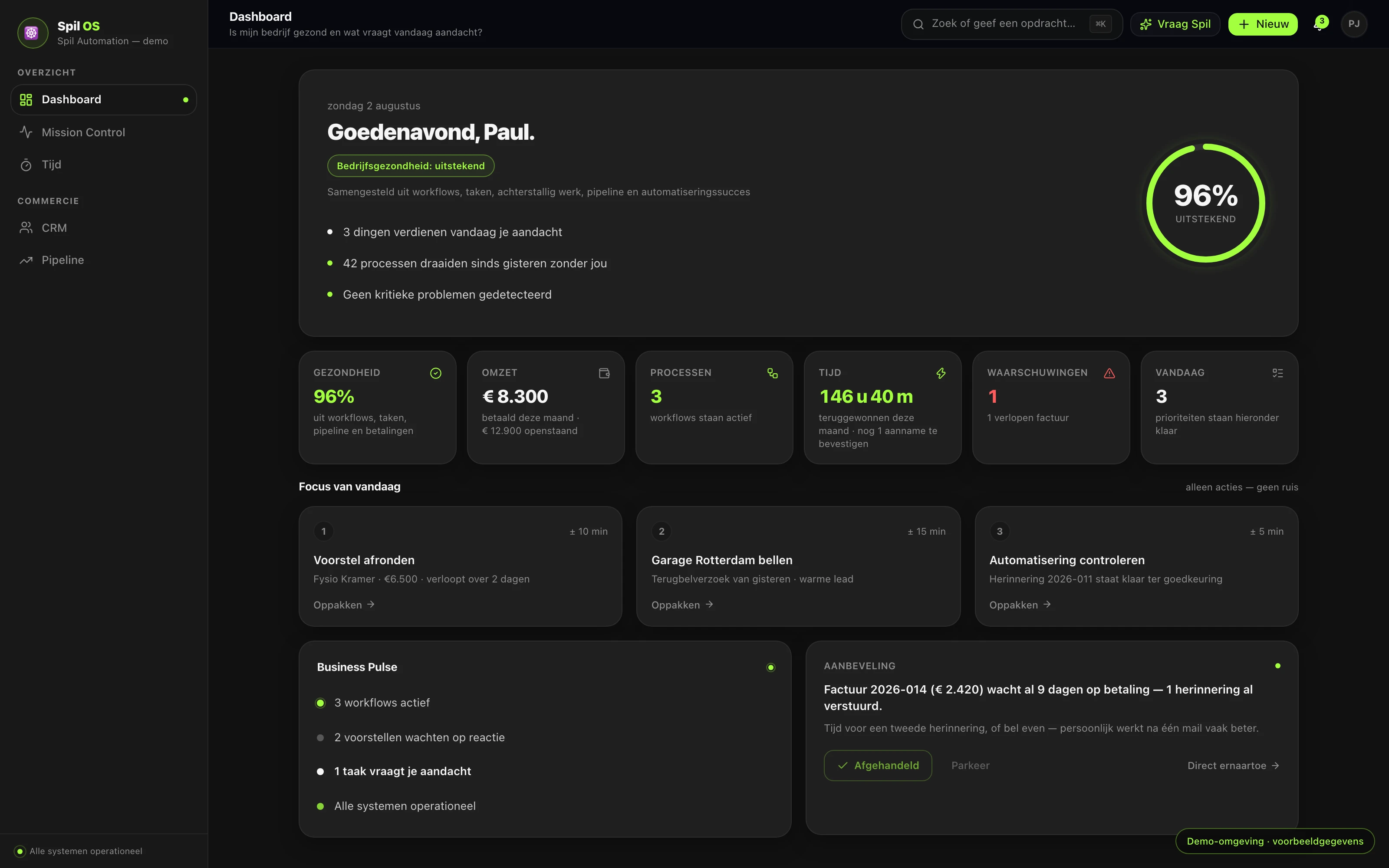Mark recommendation as Afgehandeld
This screenshot has height=868, width=1389.
click(x=878, y=765)
